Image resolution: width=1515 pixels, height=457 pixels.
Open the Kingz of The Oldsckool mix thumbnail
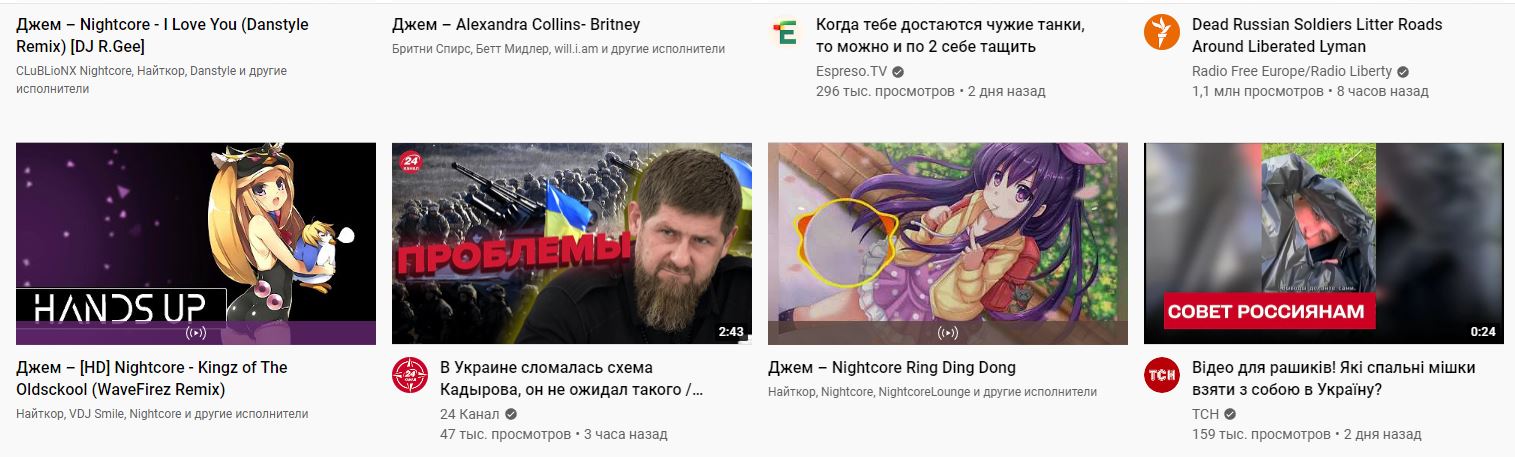pos(196,244)
